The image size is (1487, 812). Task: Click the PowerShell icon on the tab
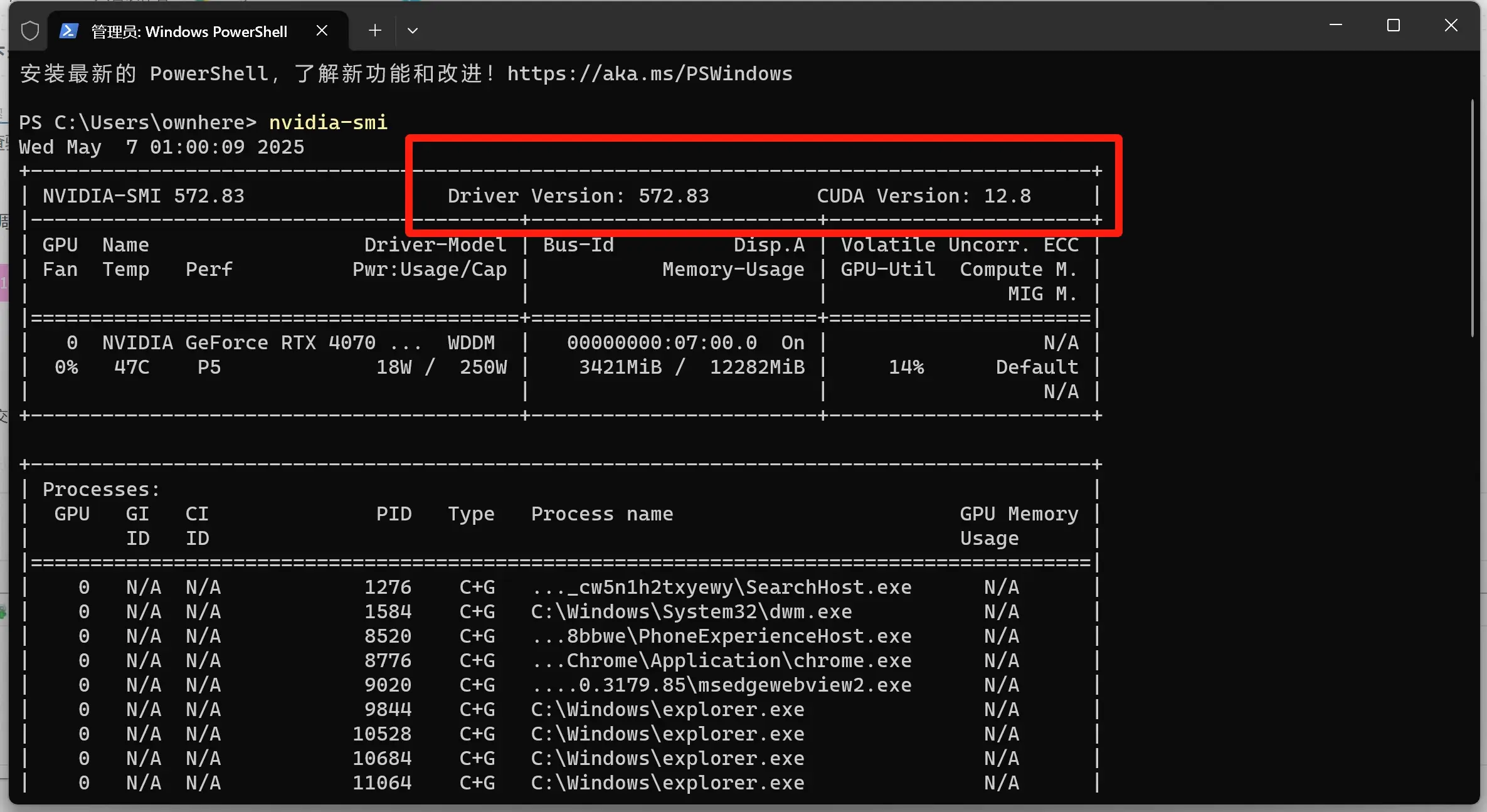(68, 31)
